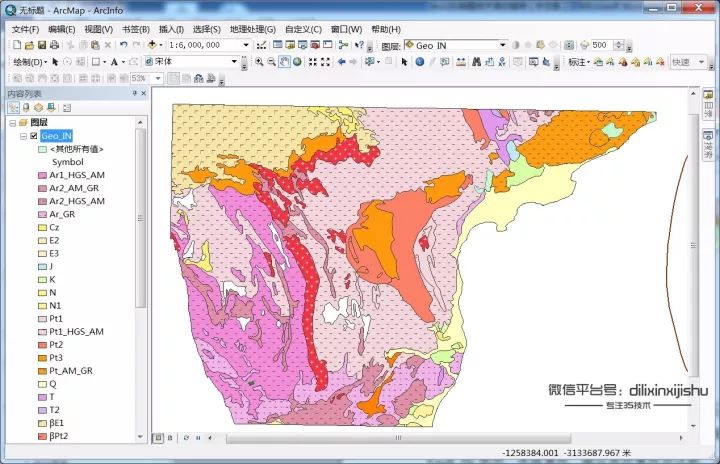Open the 53% layout zoom dropdown
Viewport: 720px width, 464px height.
tap(158, 79)
